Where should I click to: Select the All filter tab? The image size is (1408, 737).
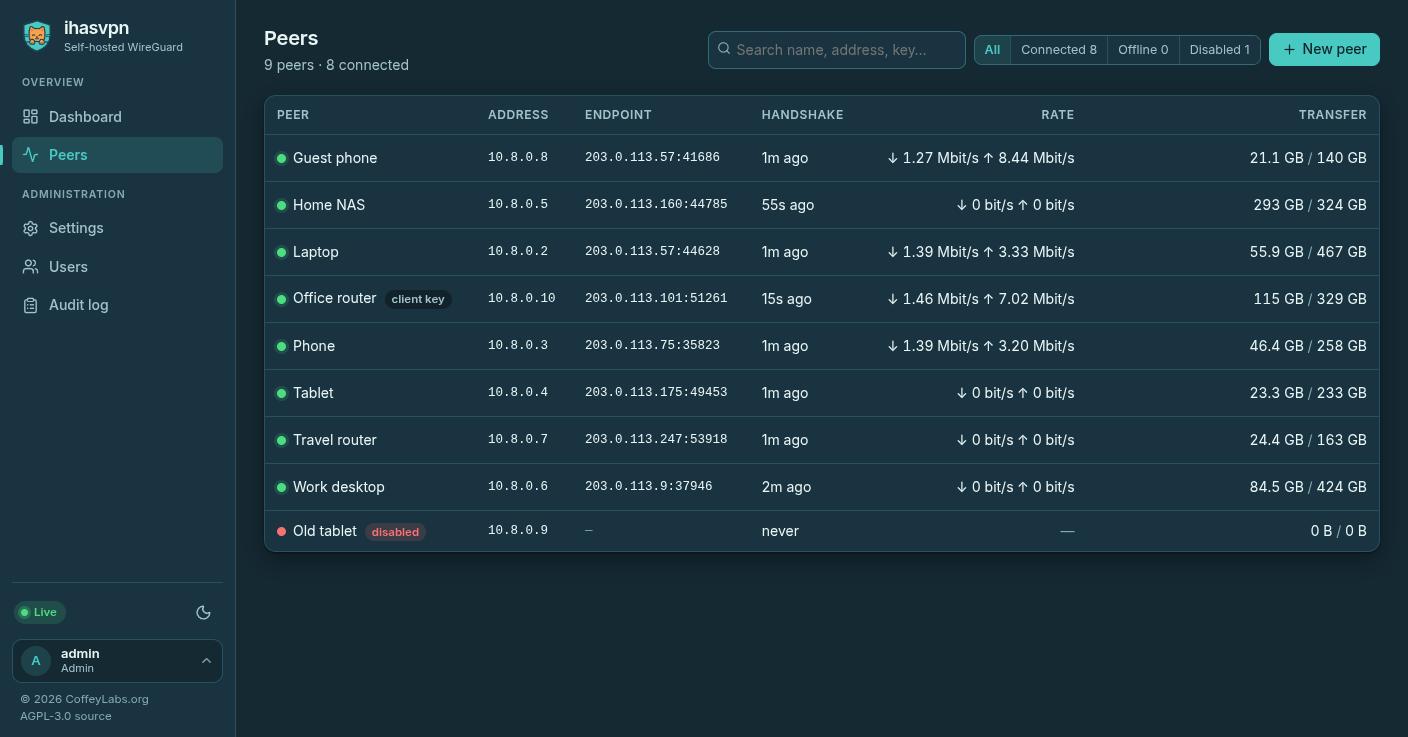tap(992, 50)
